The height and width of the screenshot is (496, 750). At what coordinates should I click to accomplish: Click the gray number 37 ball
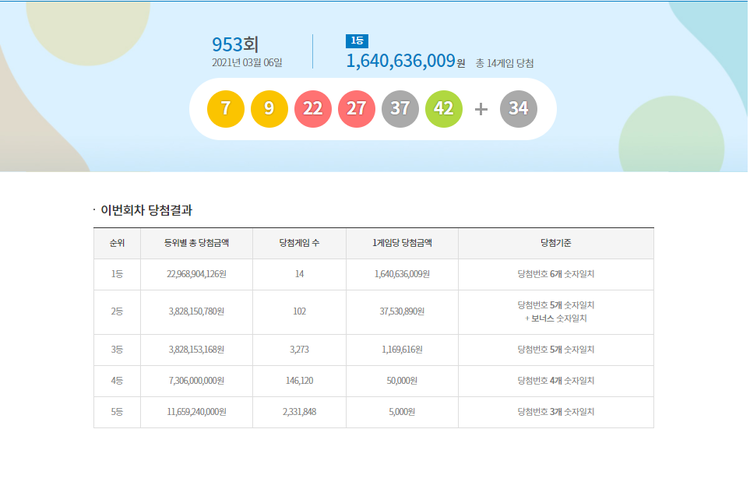tap(400, 109)
